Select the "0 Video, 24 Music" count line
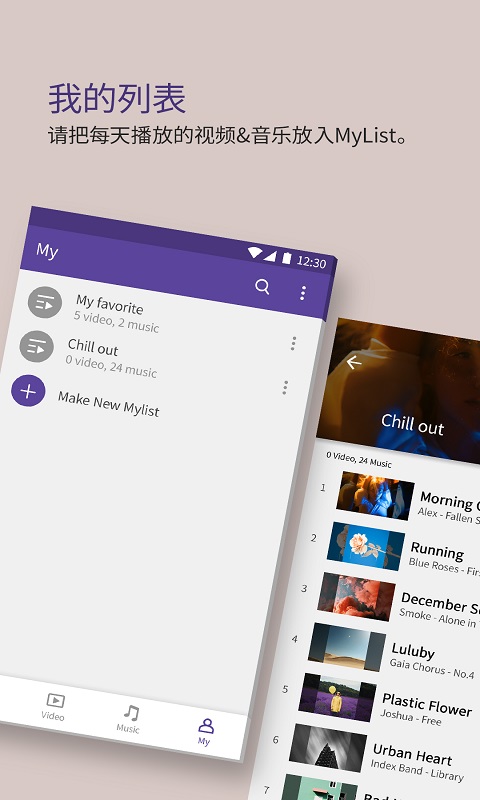Image resolution: width=480 pixels, height=800 pixels. 359,459
